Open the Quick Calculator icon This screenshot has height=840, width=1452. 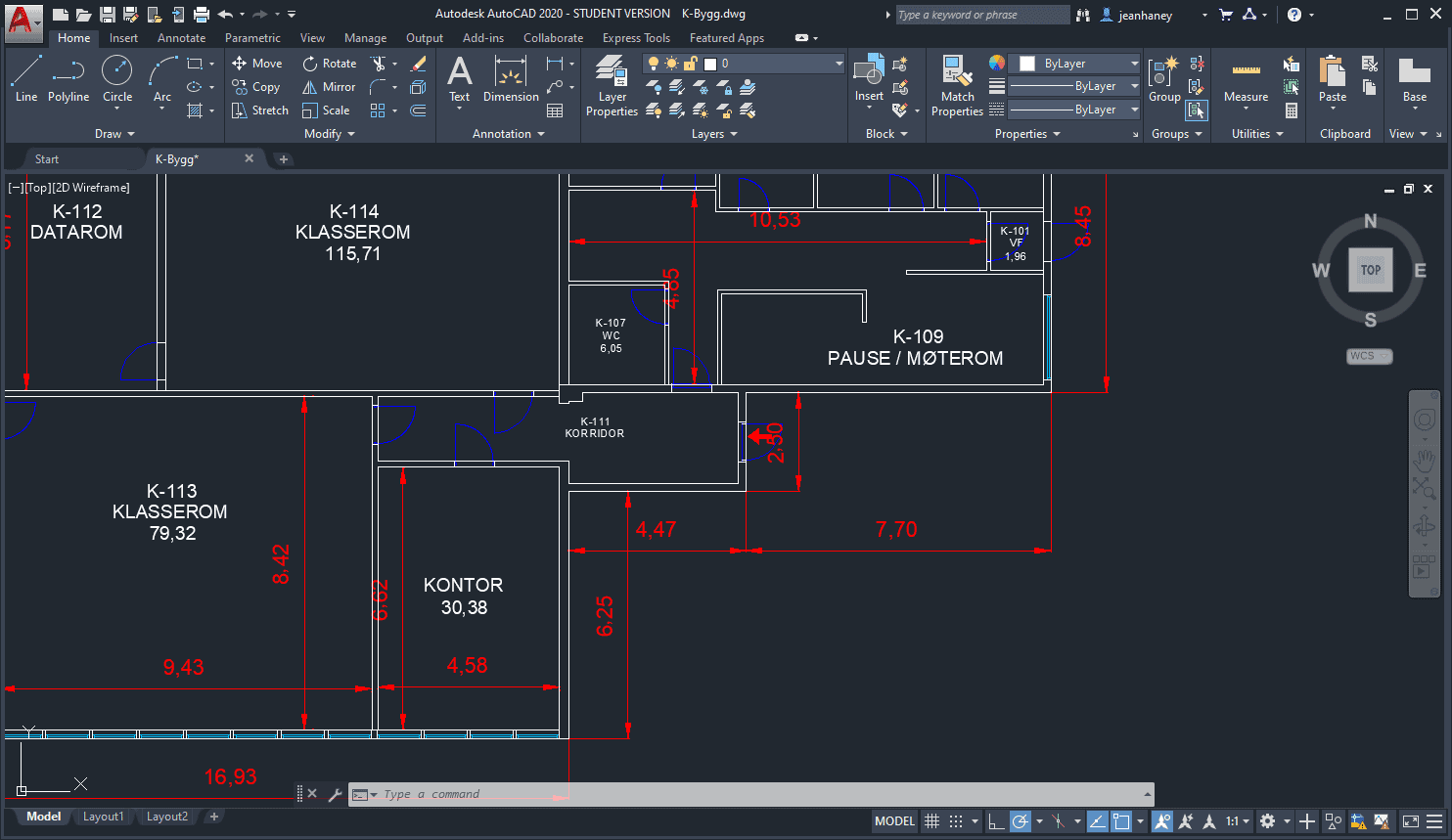[x=1292, y=111]
